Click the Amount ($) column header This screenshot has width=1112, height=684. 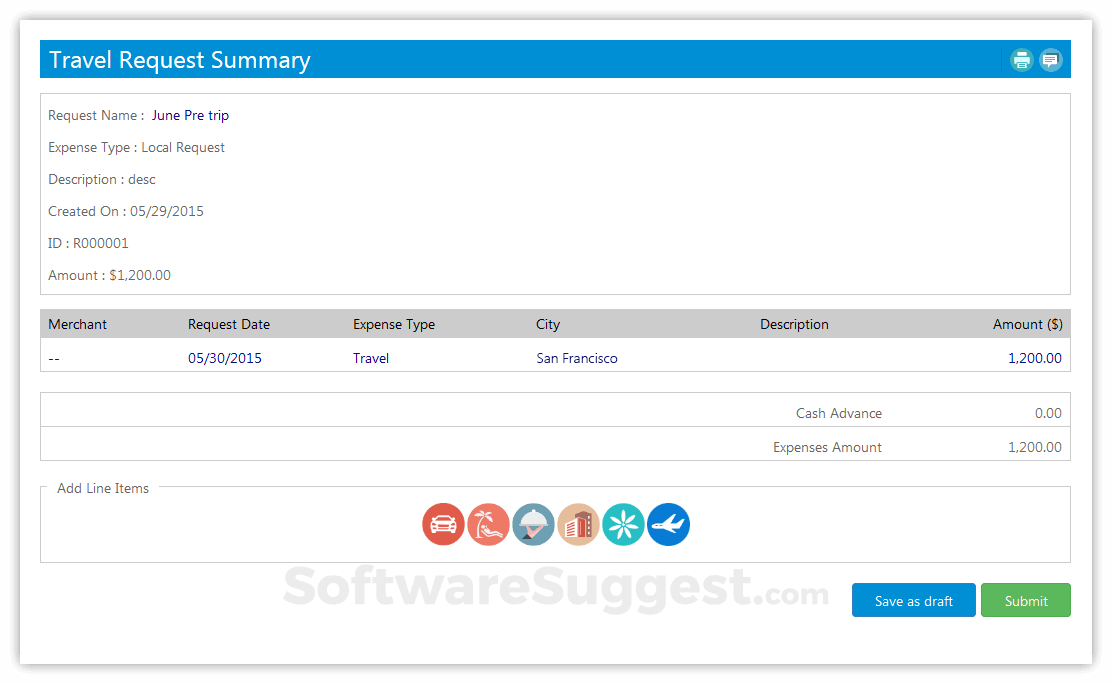coord(1027,324)
